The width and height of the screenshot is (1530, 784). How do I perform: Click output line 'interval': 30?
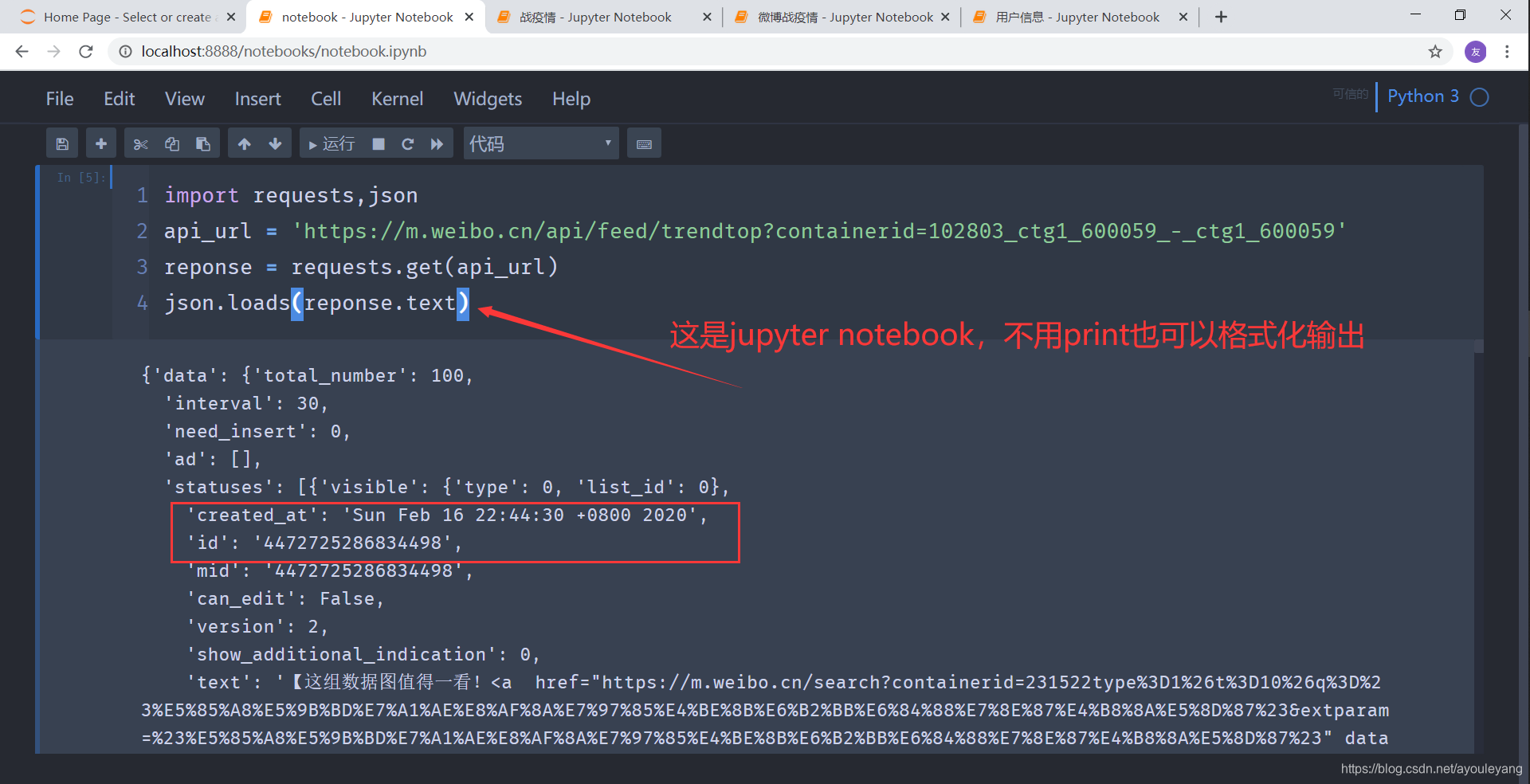tap(245, 403)
